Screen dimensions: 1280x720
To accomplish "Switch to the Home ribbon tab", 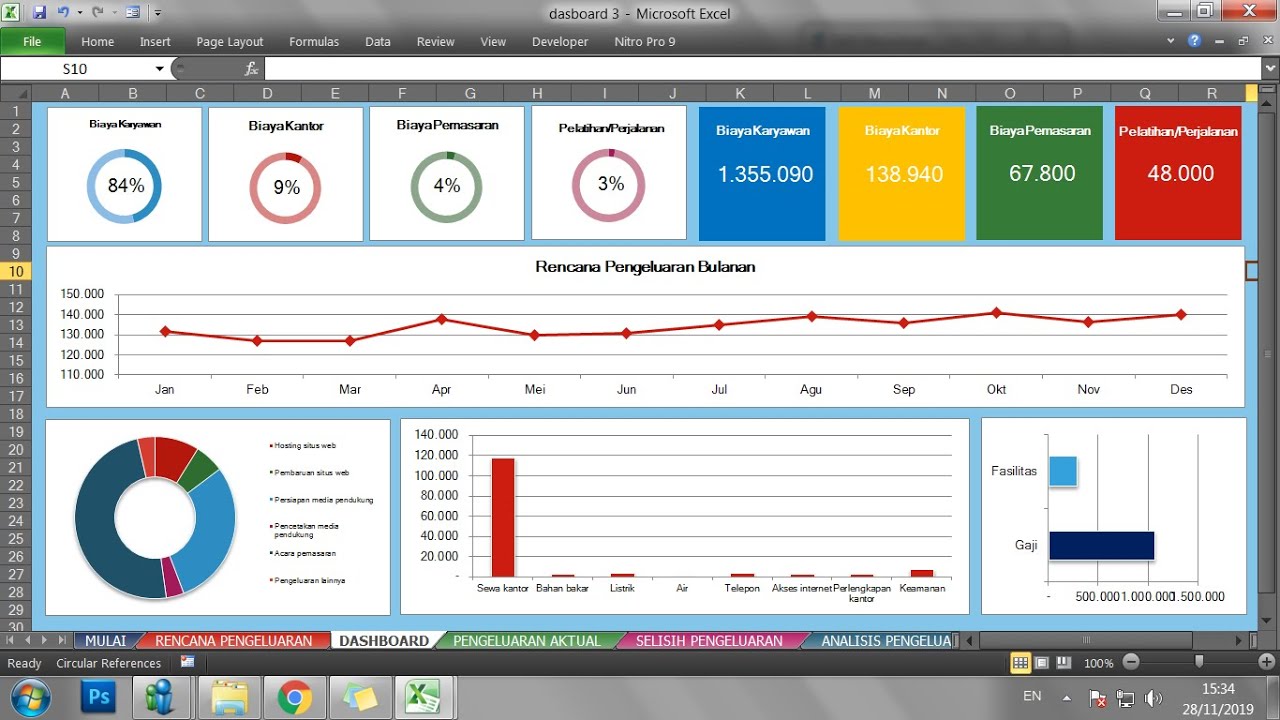I will (97, 42).
